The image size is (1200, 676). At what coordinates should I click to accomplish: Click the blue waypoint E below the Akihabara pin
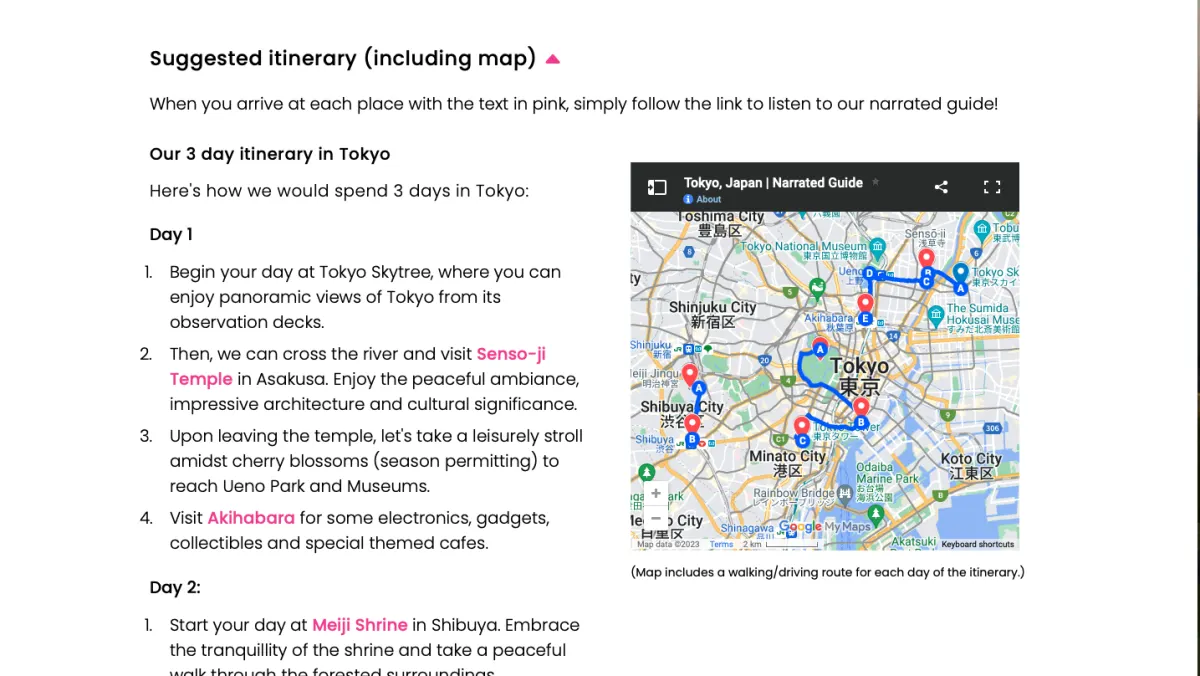point(865,319)
